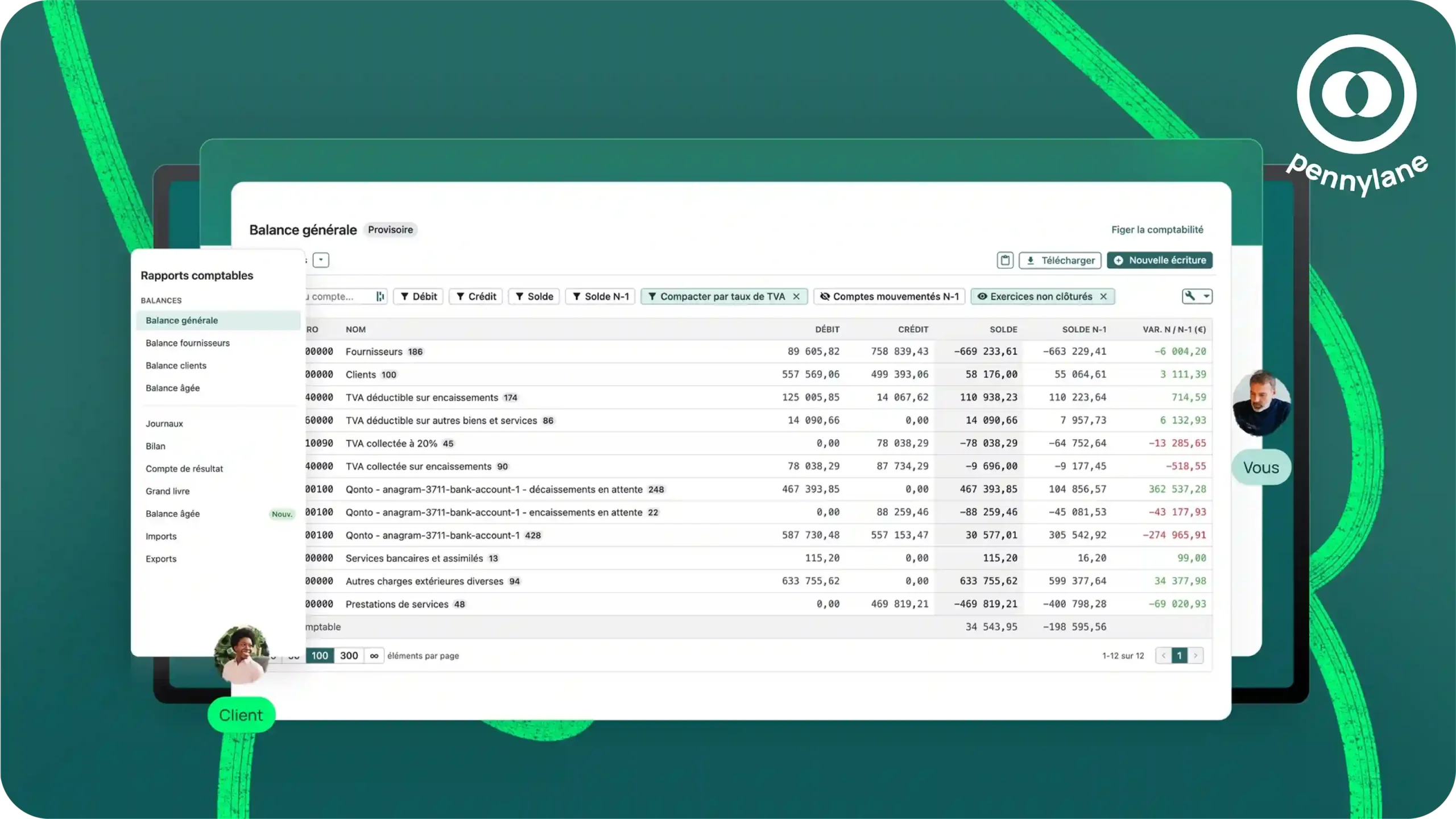This screenshot has width=1456, height=819.
Task: Open TVA déductible sur encaissements row
Action: point(759,397)
